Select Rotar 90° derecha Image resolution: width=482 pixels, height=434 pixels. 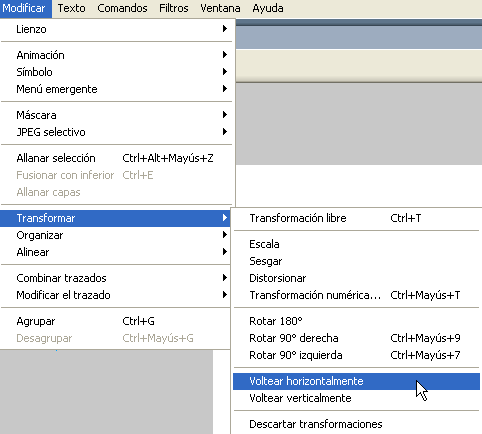point(356,338)
